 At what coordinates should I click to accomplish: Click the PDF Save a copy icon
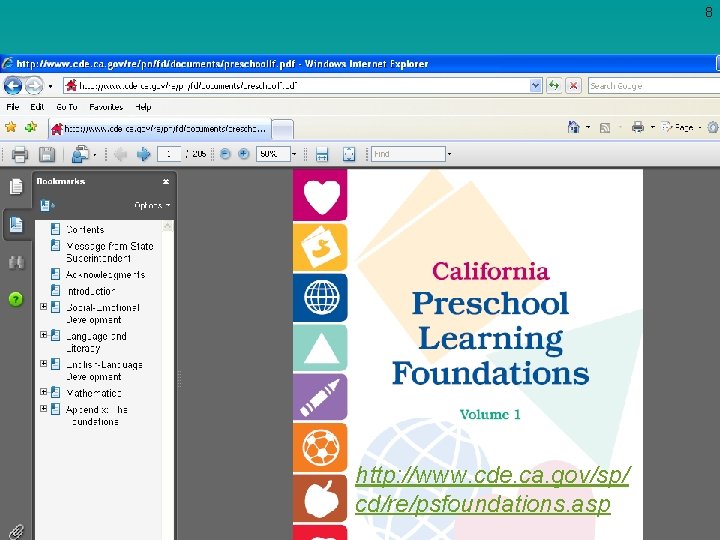[x=46, y=154]
